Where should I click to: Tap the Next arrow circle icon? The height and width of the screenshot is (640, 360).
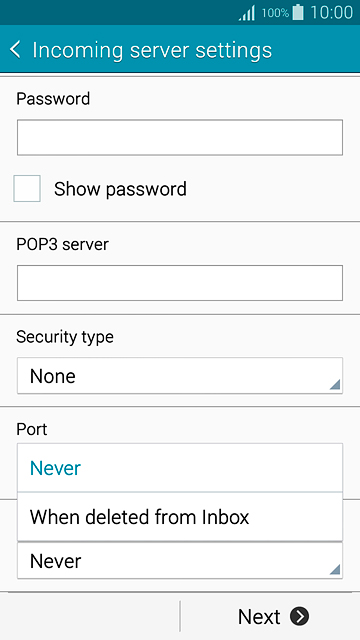click(299, 616)
